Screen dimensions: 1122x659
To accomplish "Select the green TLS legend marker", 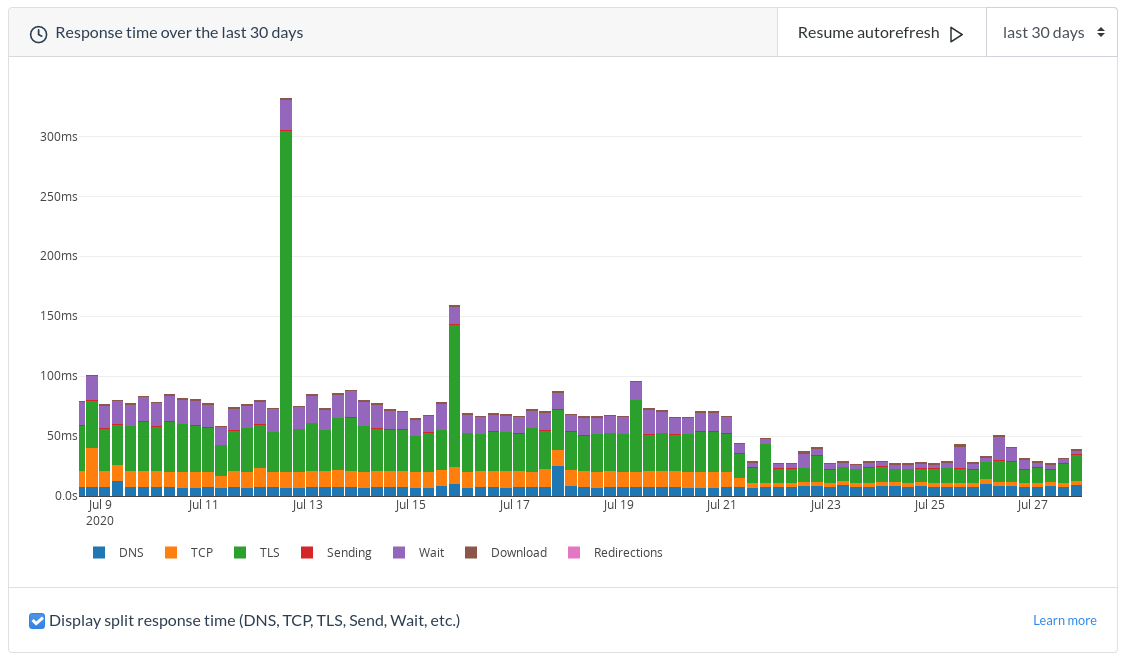I will [240, 552].
